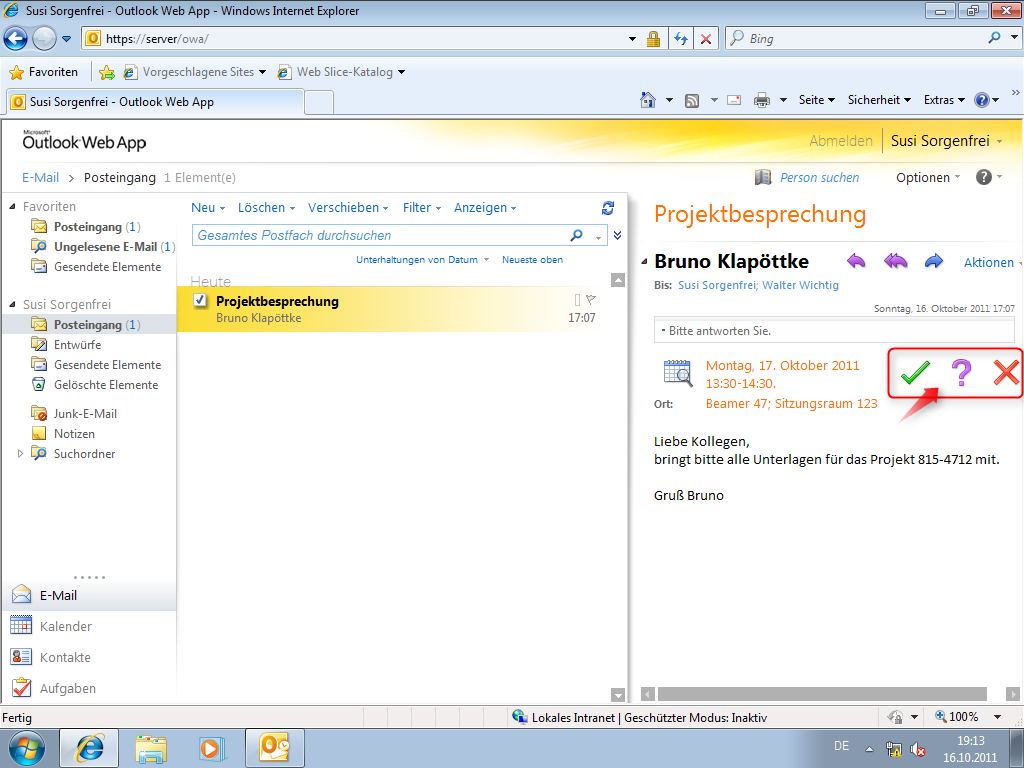
Task: Refresh the mailbox message list
Action: [608, 208]
